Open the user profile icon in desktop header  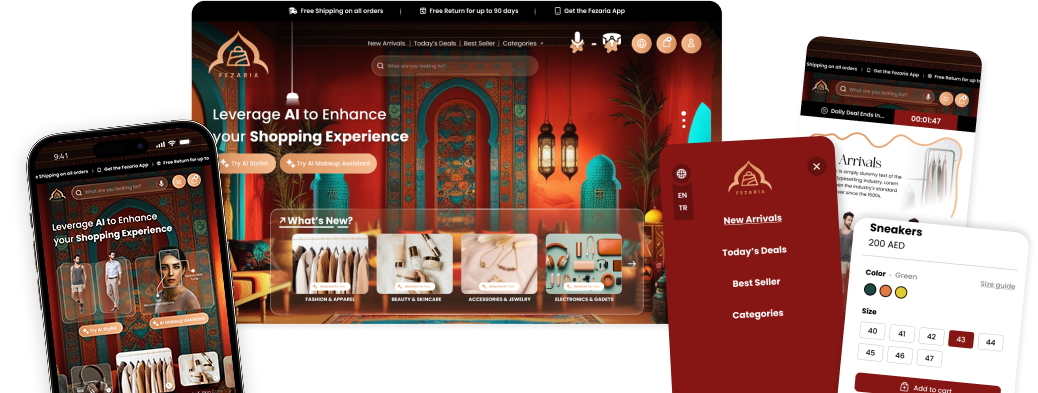pos(691,44)
